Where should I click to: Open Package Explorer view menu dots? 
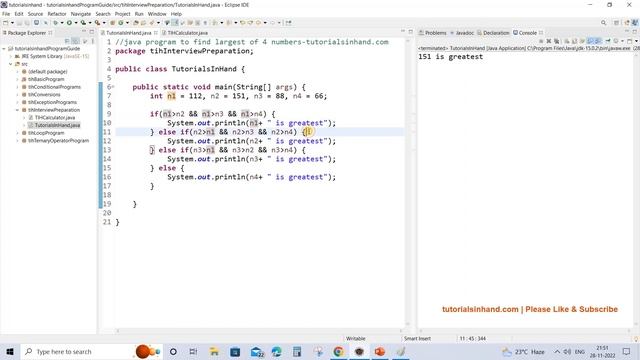[x=93, y=41]
